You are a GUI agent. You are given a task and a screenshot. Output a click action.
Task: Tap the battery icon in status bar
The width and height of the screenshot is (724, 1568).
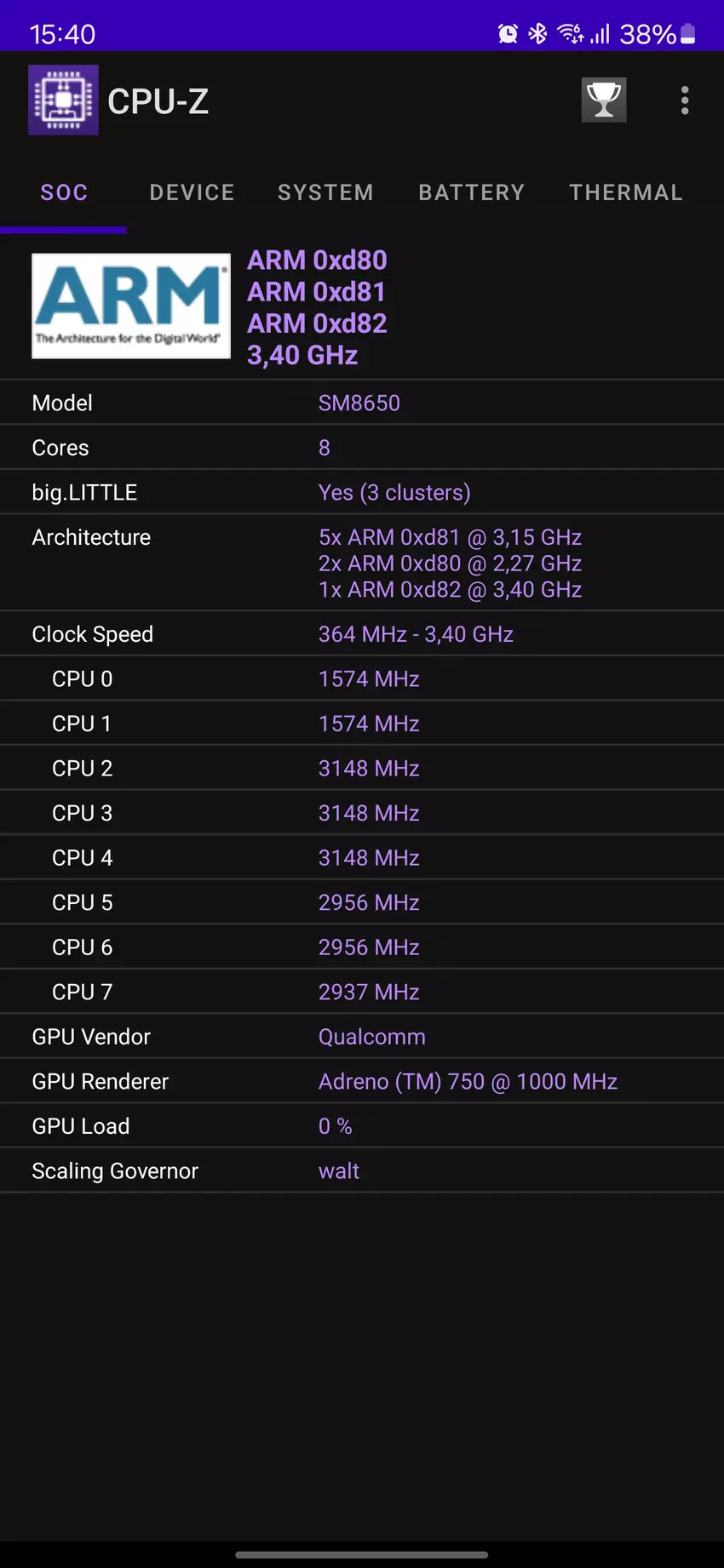tap(688, 34)
